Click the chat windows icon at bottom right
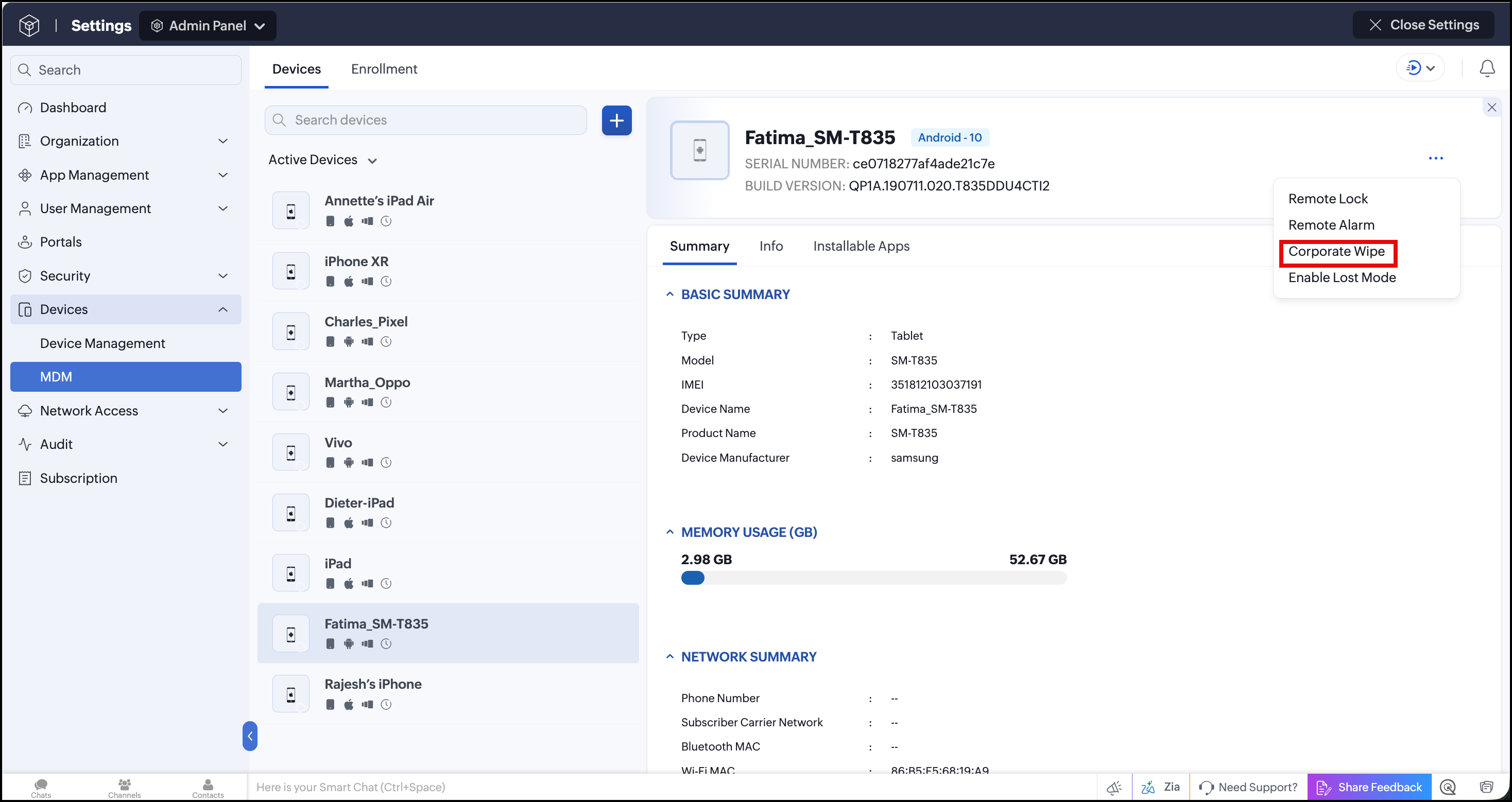The image size is (1512, 802). coord(1486,788)
